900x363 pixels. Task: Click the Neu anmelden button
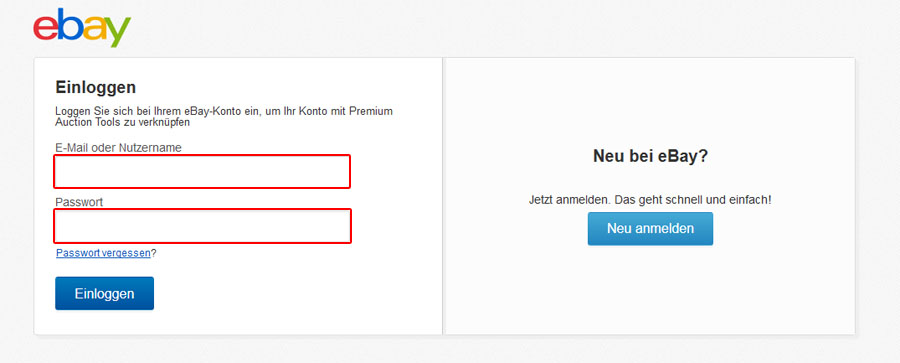coord(650,229)
